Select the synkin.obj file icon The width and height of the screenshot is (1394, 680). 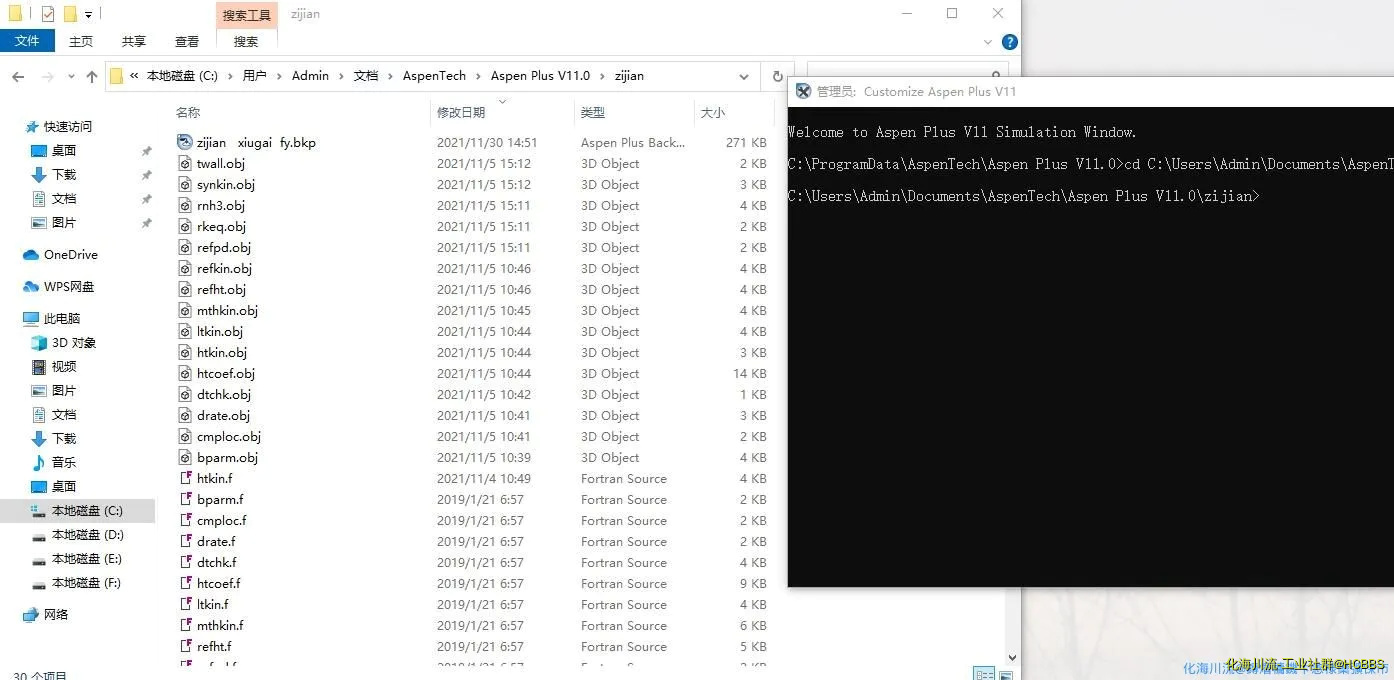(x=185, y=184)
